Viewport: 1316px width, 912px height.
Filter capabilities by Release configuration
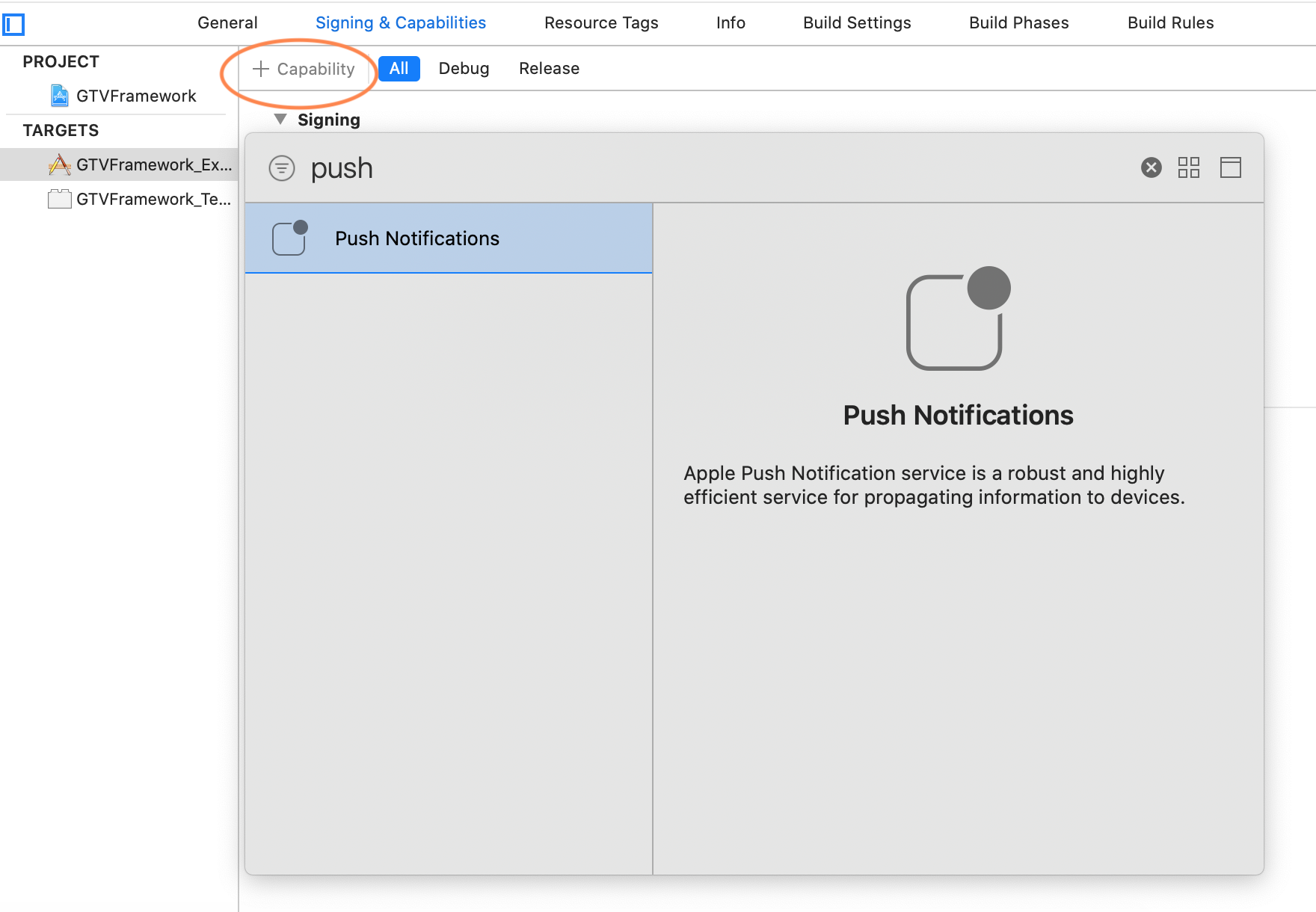pyautogui.click(x=549, y=69)
